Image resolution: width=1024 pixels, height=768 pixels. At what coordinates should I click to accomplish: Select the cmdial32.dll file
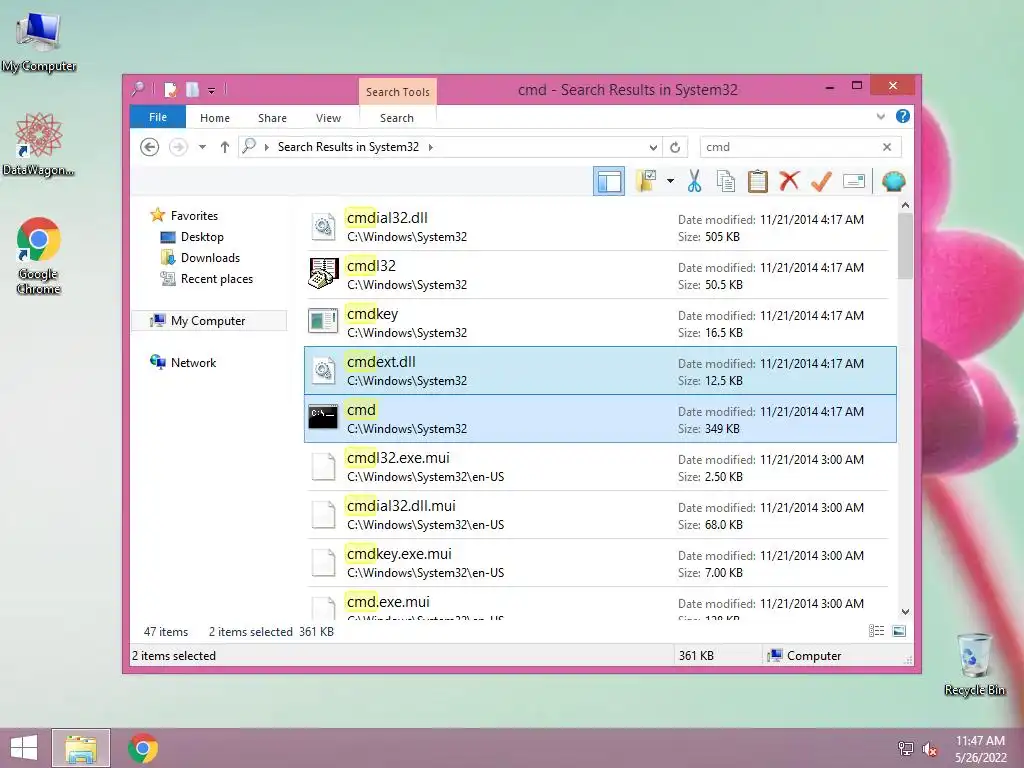point(600,227)
